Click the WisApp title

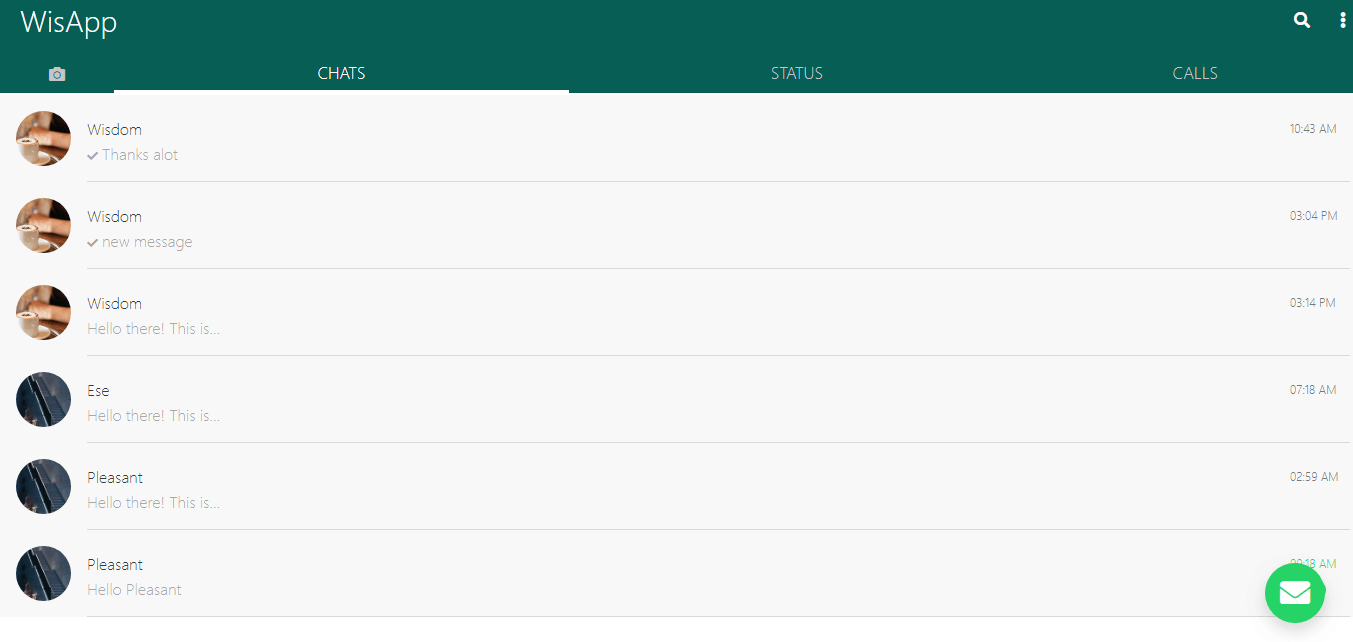pyautogui.click(x=69, y=22)
